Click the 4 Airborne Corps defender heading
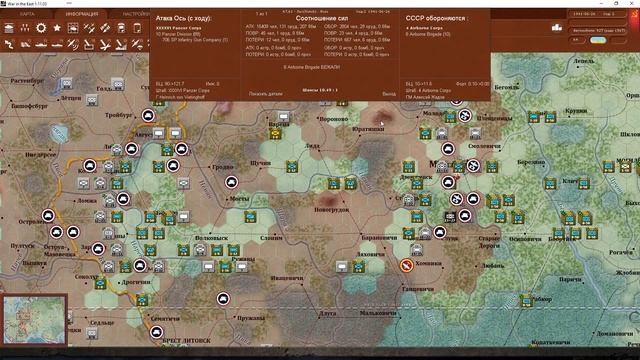640x360 pixels. (x=424, y=28)
